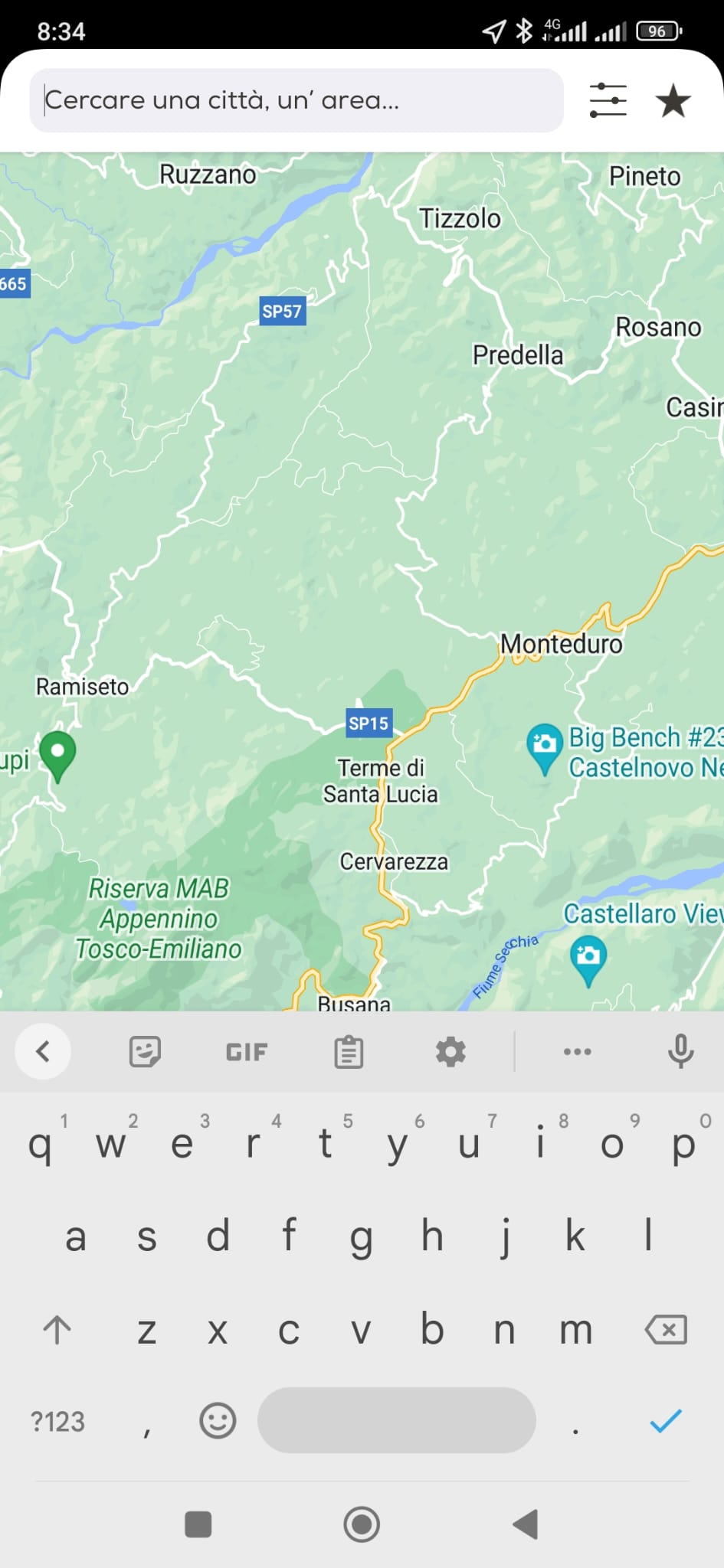724x1568 pixels.
Task: Open keyboard settings gear
Action: point(450,1052)
